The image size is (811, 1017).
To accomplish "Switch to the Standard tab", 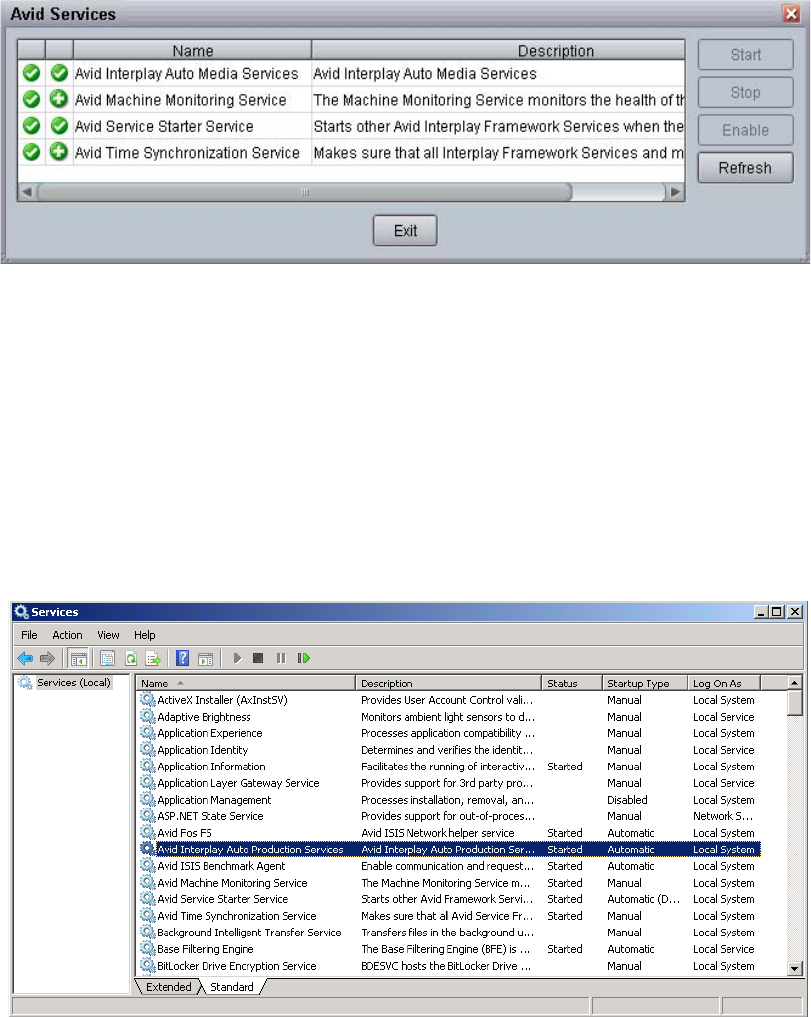I will coord(232,987).
